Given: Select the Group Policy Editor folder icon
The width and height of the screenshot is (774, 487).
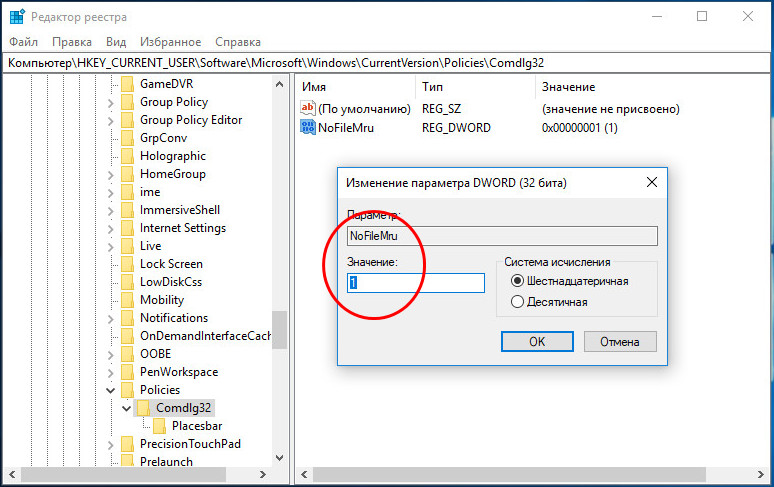Looking at the screenshot, I should pos(127,120).
